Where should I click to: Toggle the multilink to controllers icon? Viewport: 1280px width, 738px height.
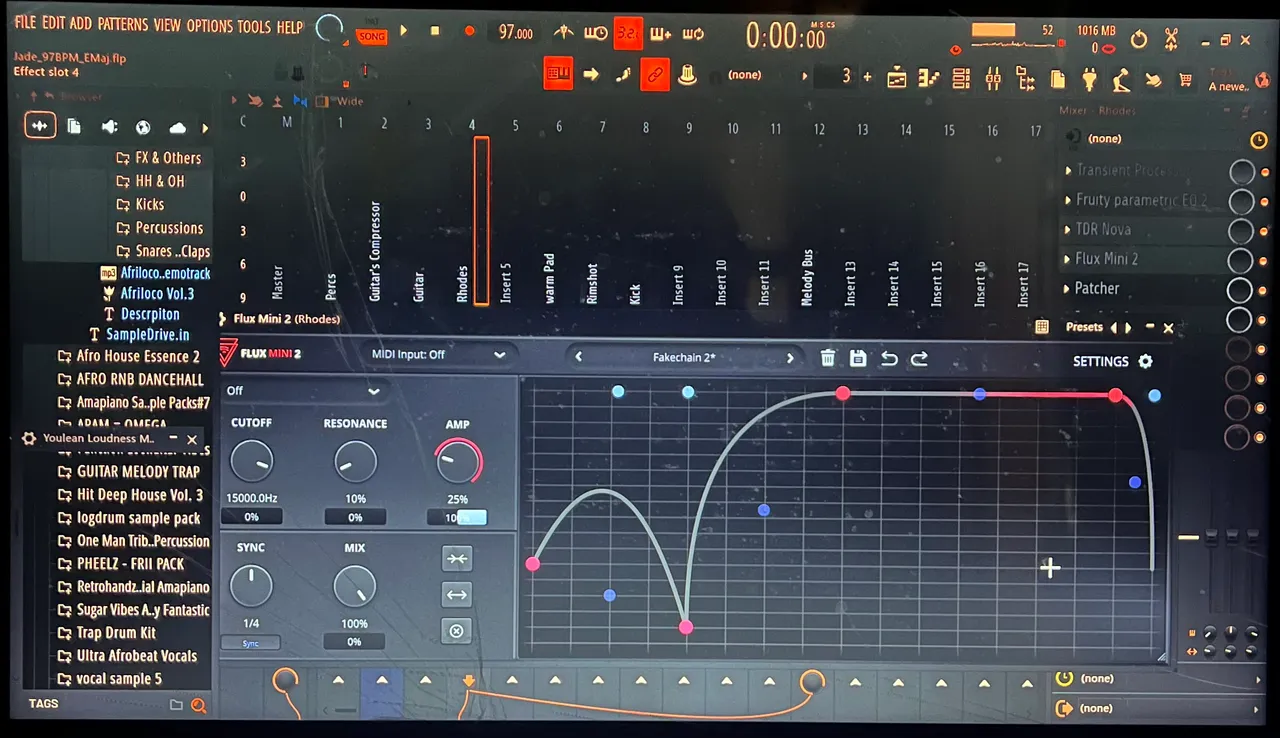[655, 74]
